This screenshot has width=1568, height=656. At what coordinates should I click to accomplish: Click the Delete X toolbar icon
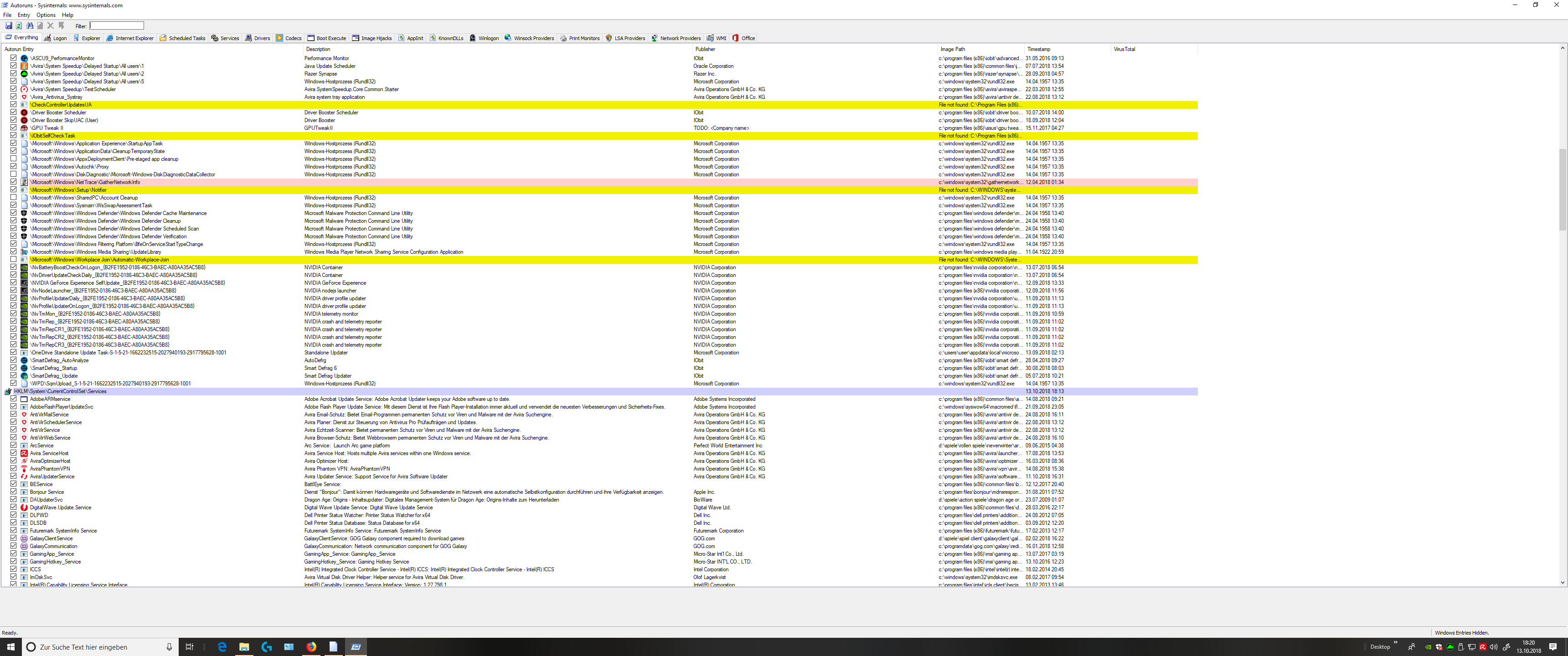click(x=51, y=26)
